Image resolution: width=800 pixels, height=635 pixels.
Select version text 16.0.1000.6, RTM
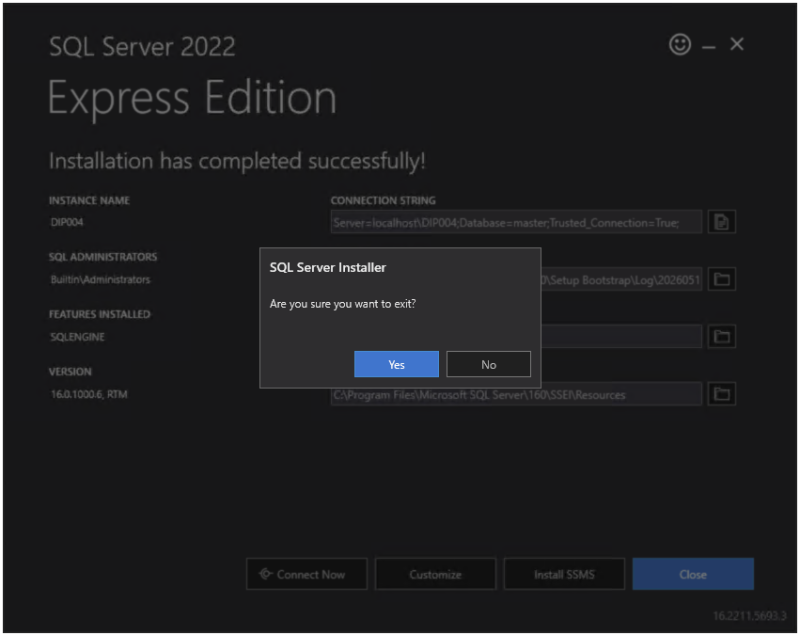89,394
